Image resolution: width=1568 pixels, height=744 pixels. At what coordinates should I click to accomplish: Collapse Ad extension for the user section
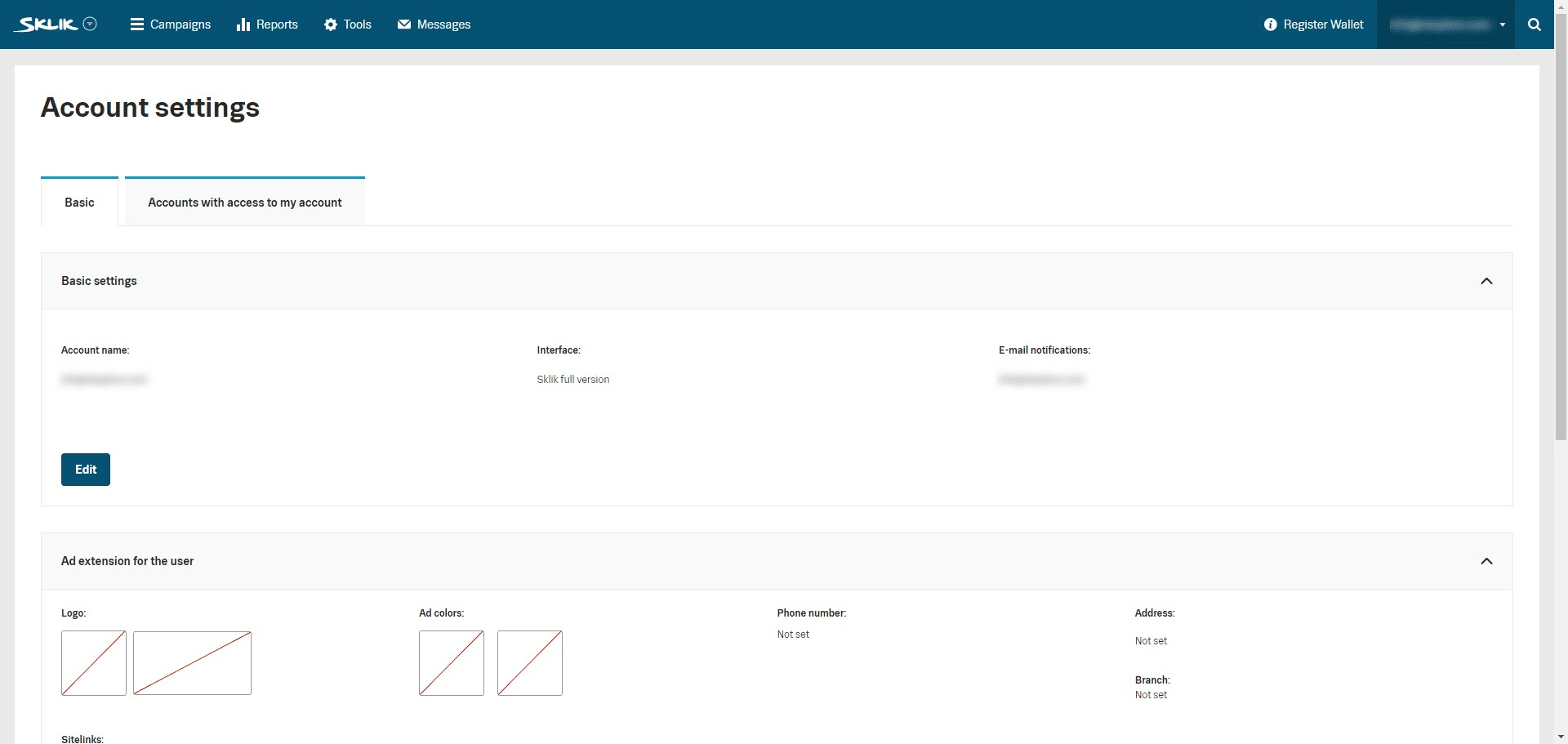[1486, 561]
